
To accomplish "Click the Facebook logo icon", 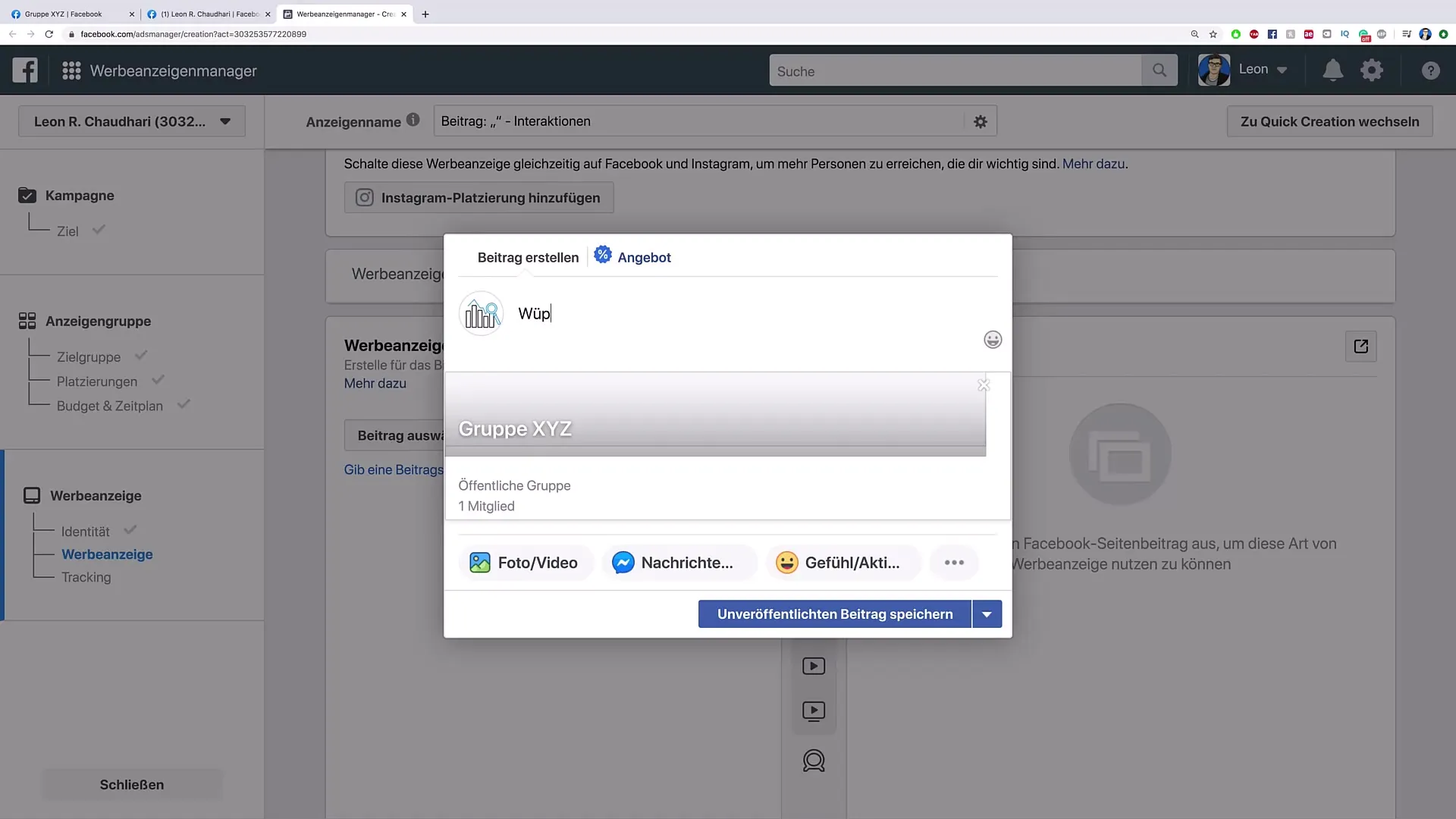I will point(25,71).
